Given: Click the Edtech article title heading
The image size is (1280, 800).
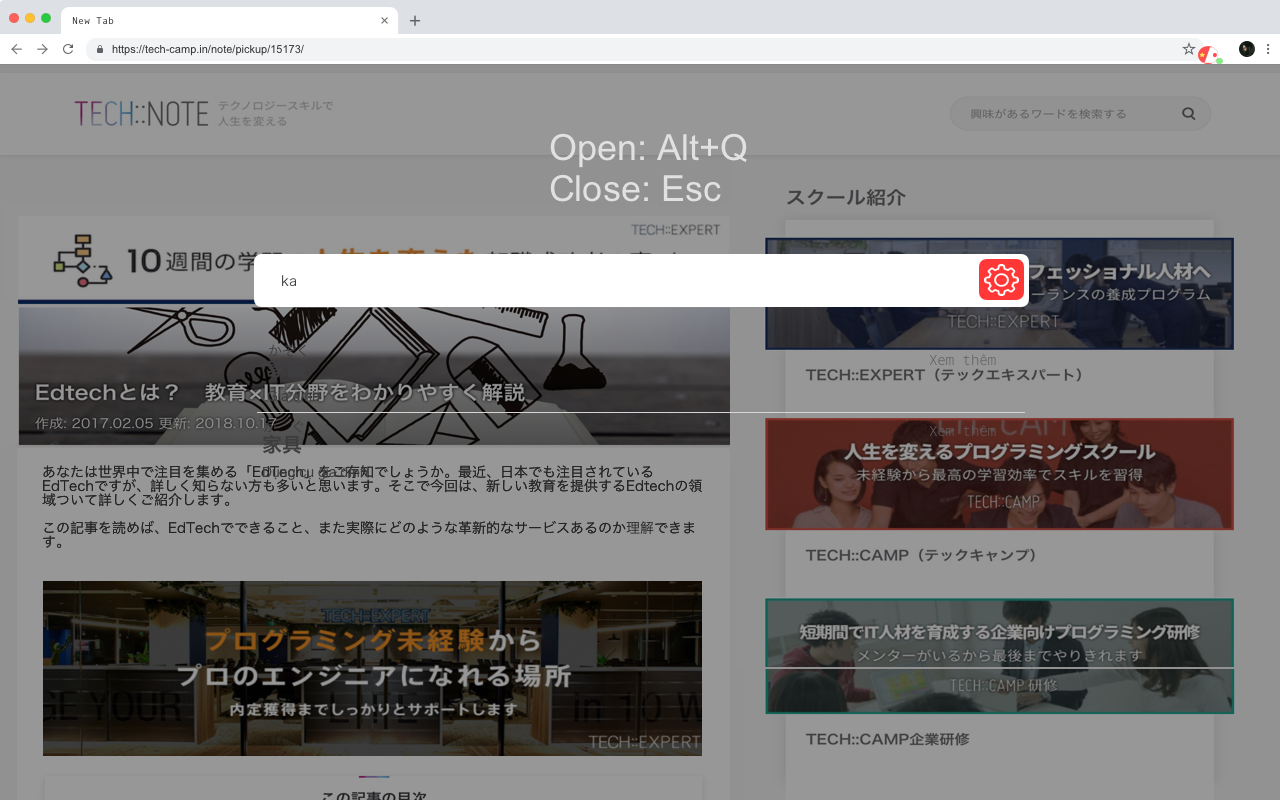Looking at the screenshot, I should 280,393.
